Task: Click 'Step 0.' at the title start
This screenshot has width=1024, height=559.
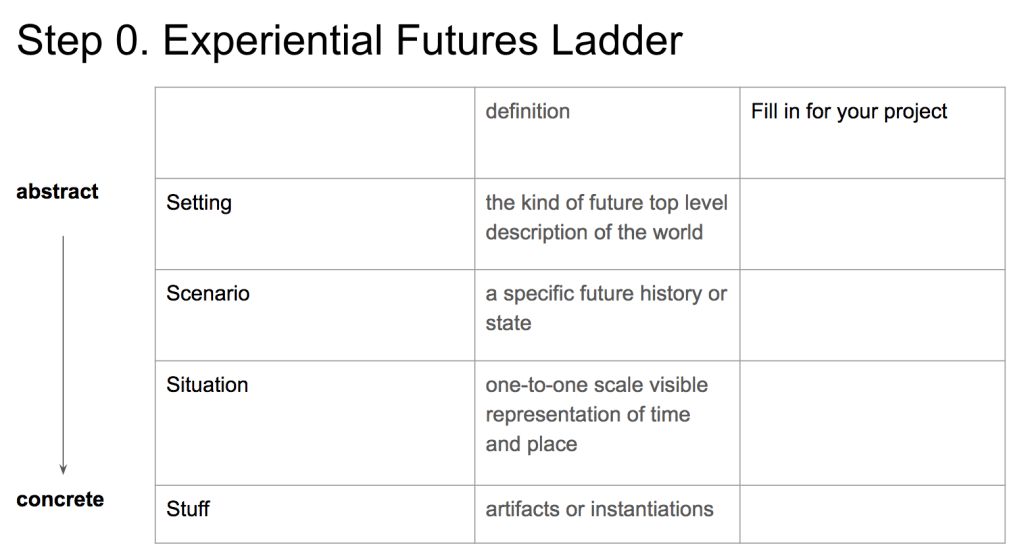Action: [82, 41]
